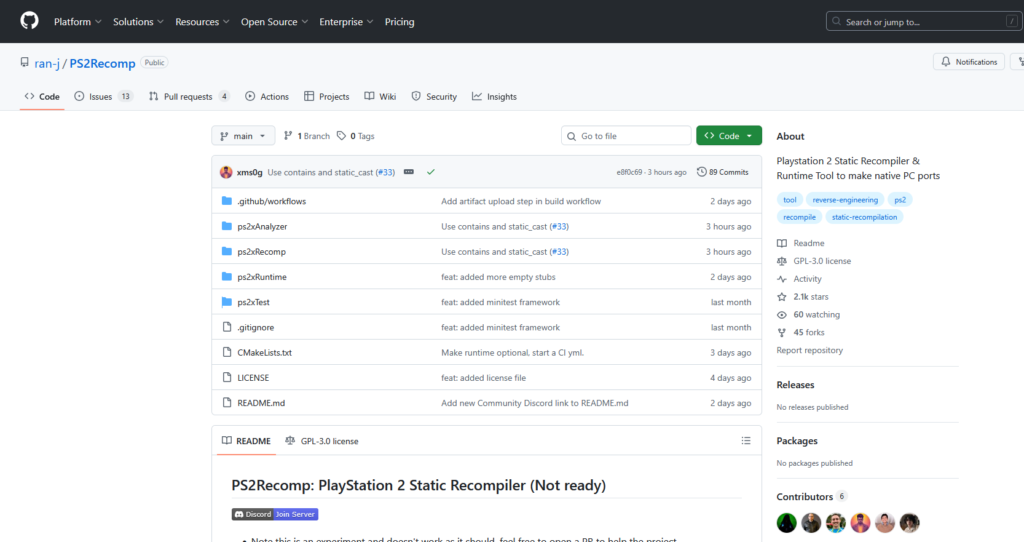Click #33 link in ps2xAnalyzer row

pos(559,226)
